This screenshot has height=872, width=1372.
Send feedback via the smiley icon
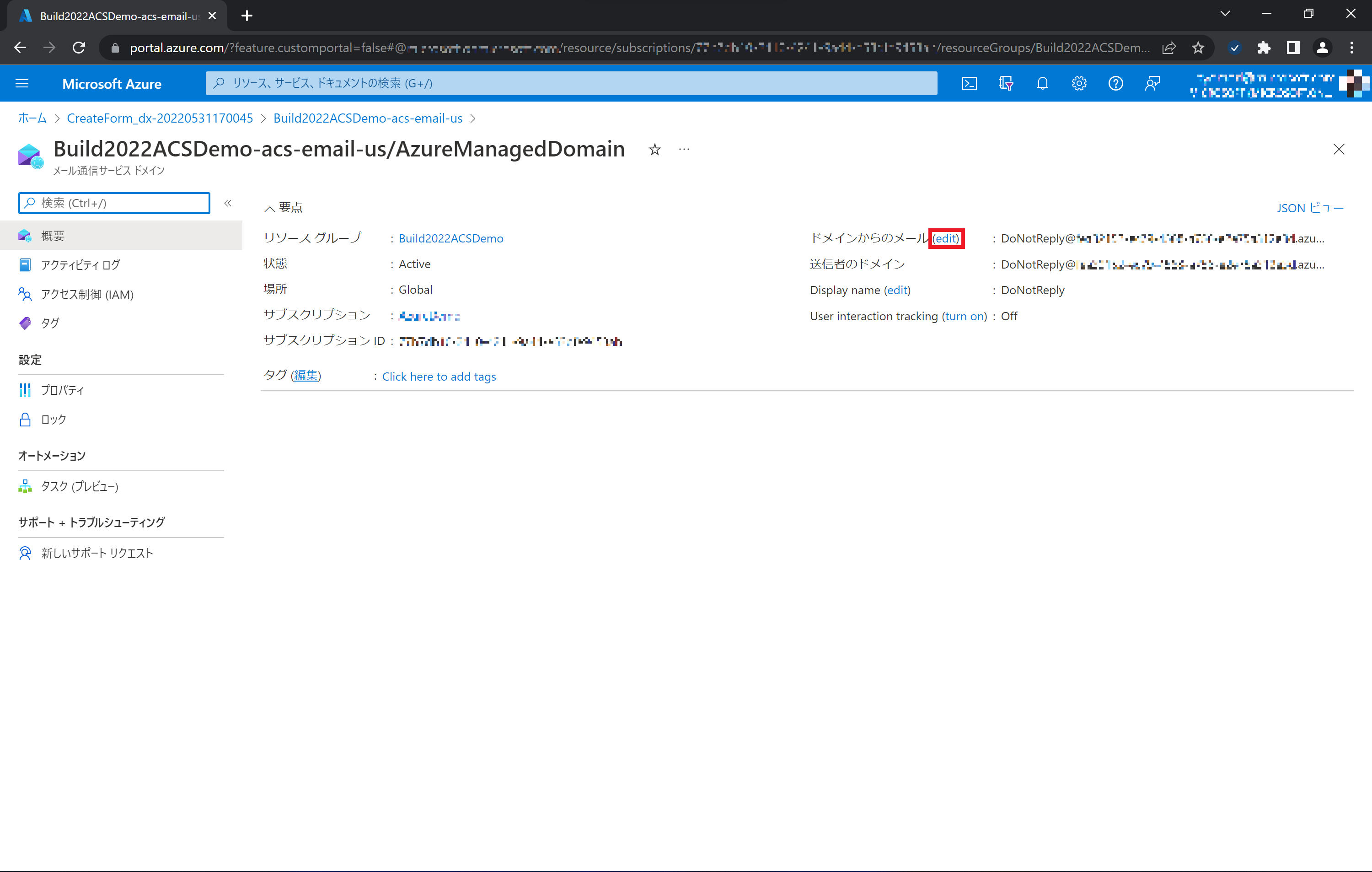point(1152,83)
